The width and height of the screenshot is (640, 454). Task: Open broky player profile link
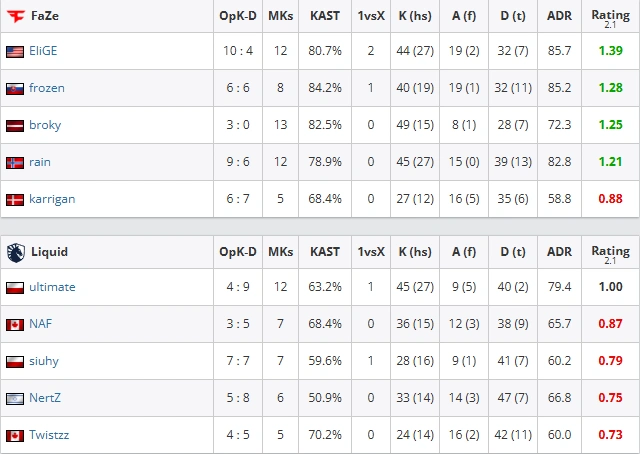coord(45,125)
